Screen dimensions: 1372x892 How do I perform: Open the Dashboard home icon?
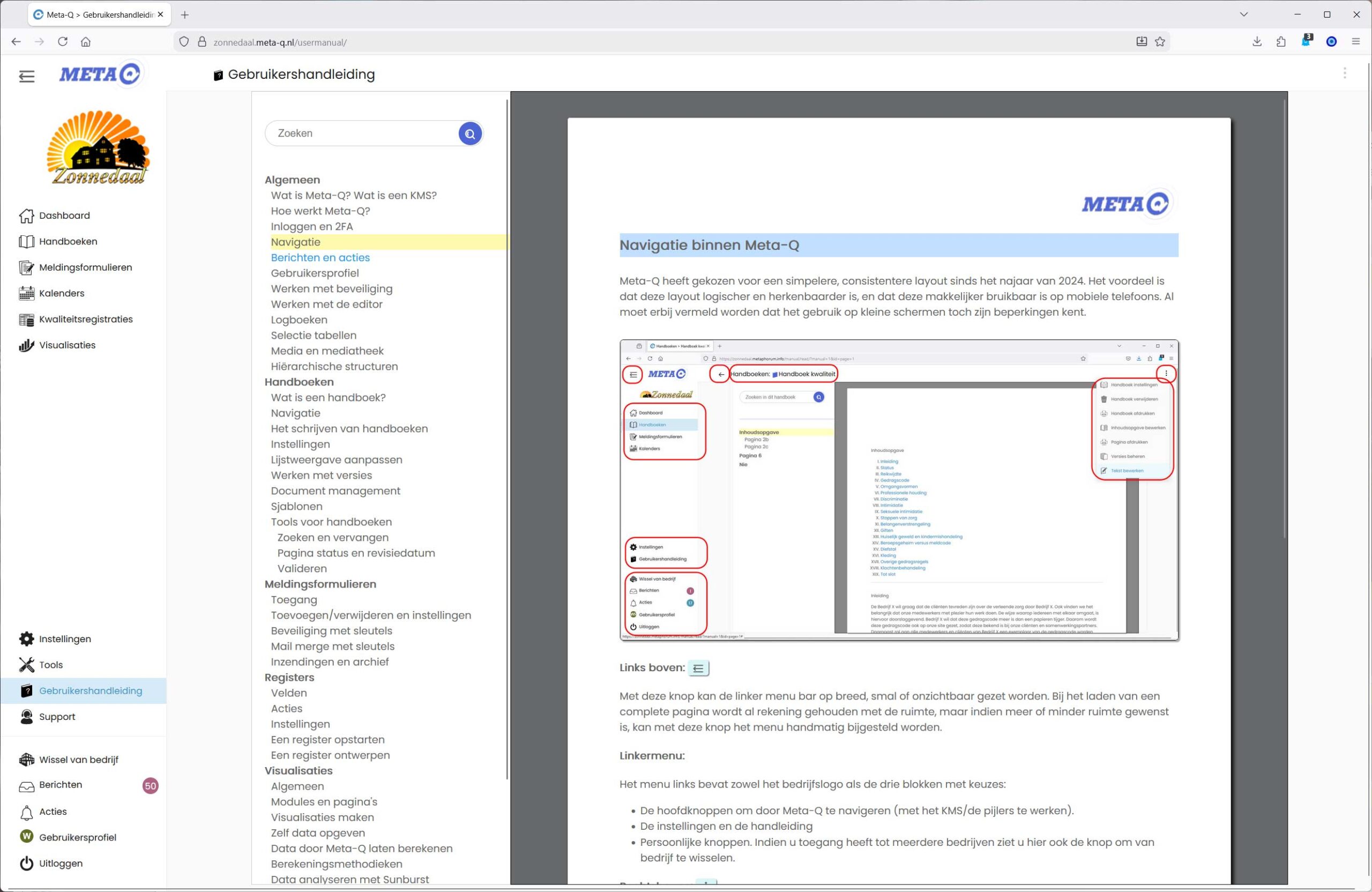pyautogui.click(x=26, y=215)
